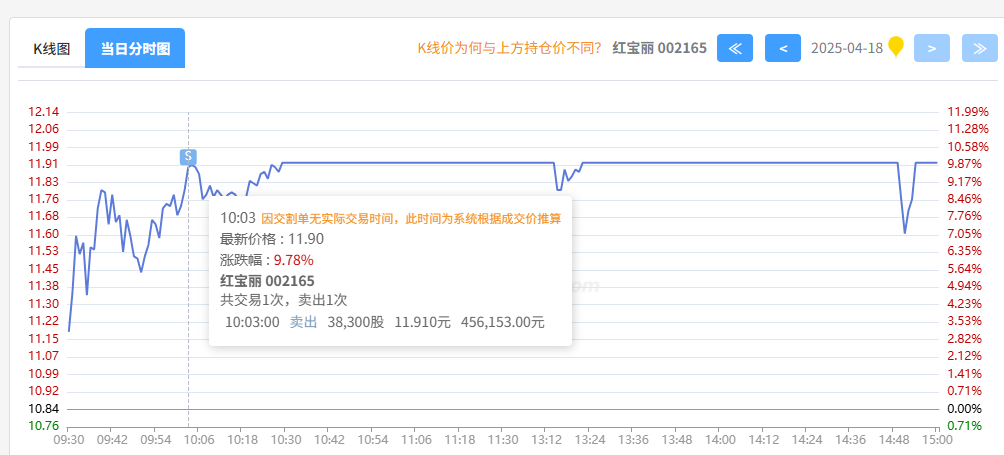Click the 卖出 text in the tooltip
Viewport: 1004px width, 455px height.
[303, 322]
